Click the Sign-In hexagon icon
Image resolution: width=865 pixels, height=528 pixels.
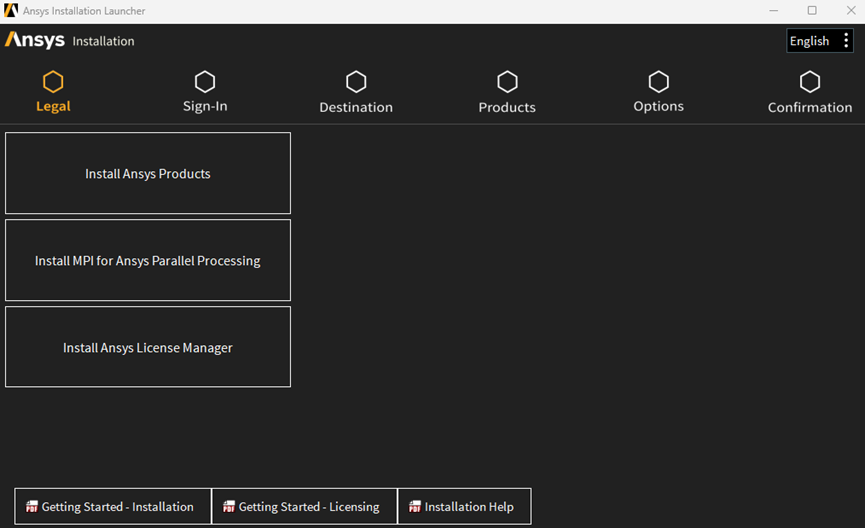tap(205, 82)
